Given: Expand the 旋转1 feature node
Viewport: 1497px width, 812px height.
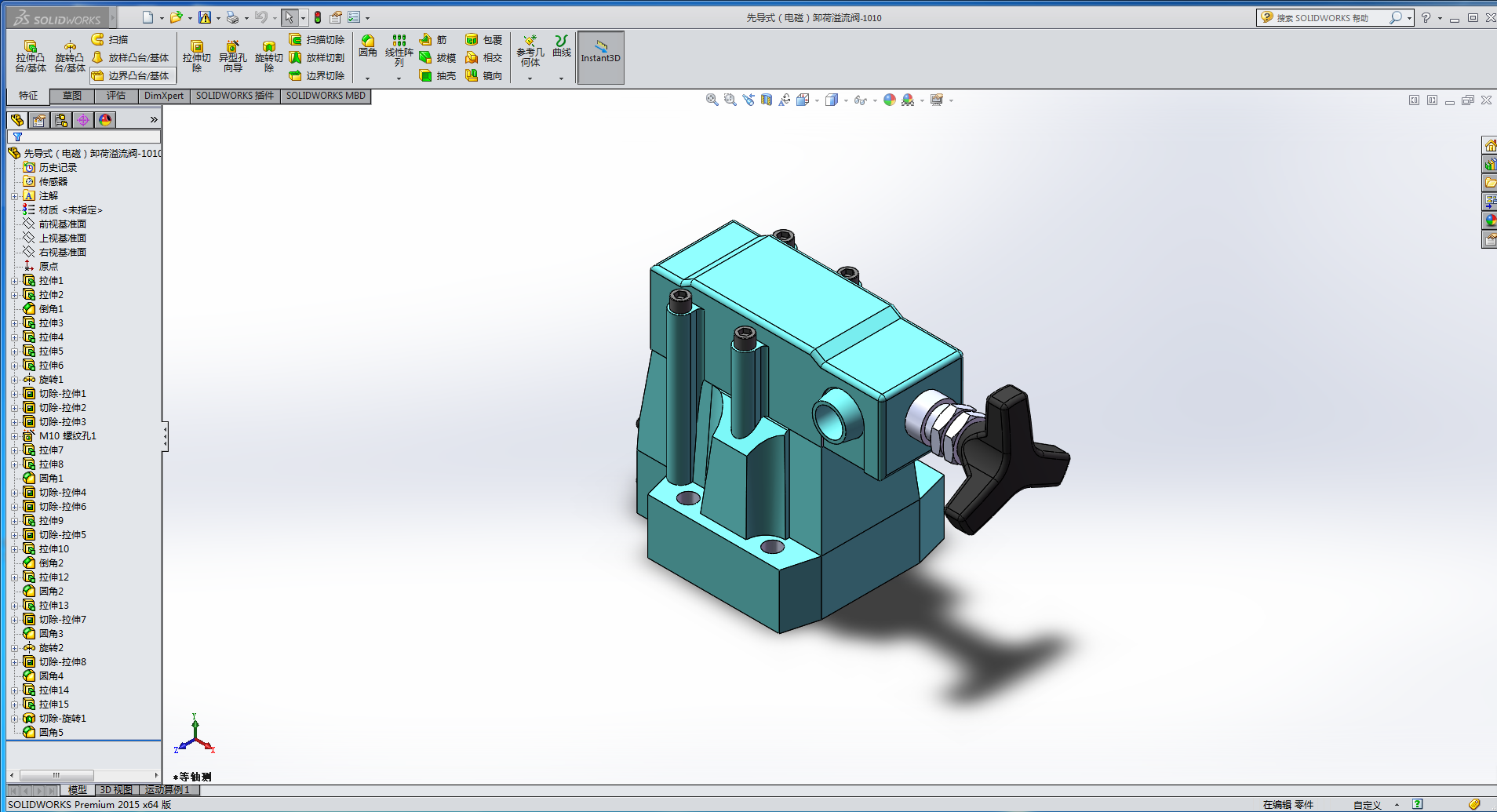Looking at the screenshot, I should [14, 380].
